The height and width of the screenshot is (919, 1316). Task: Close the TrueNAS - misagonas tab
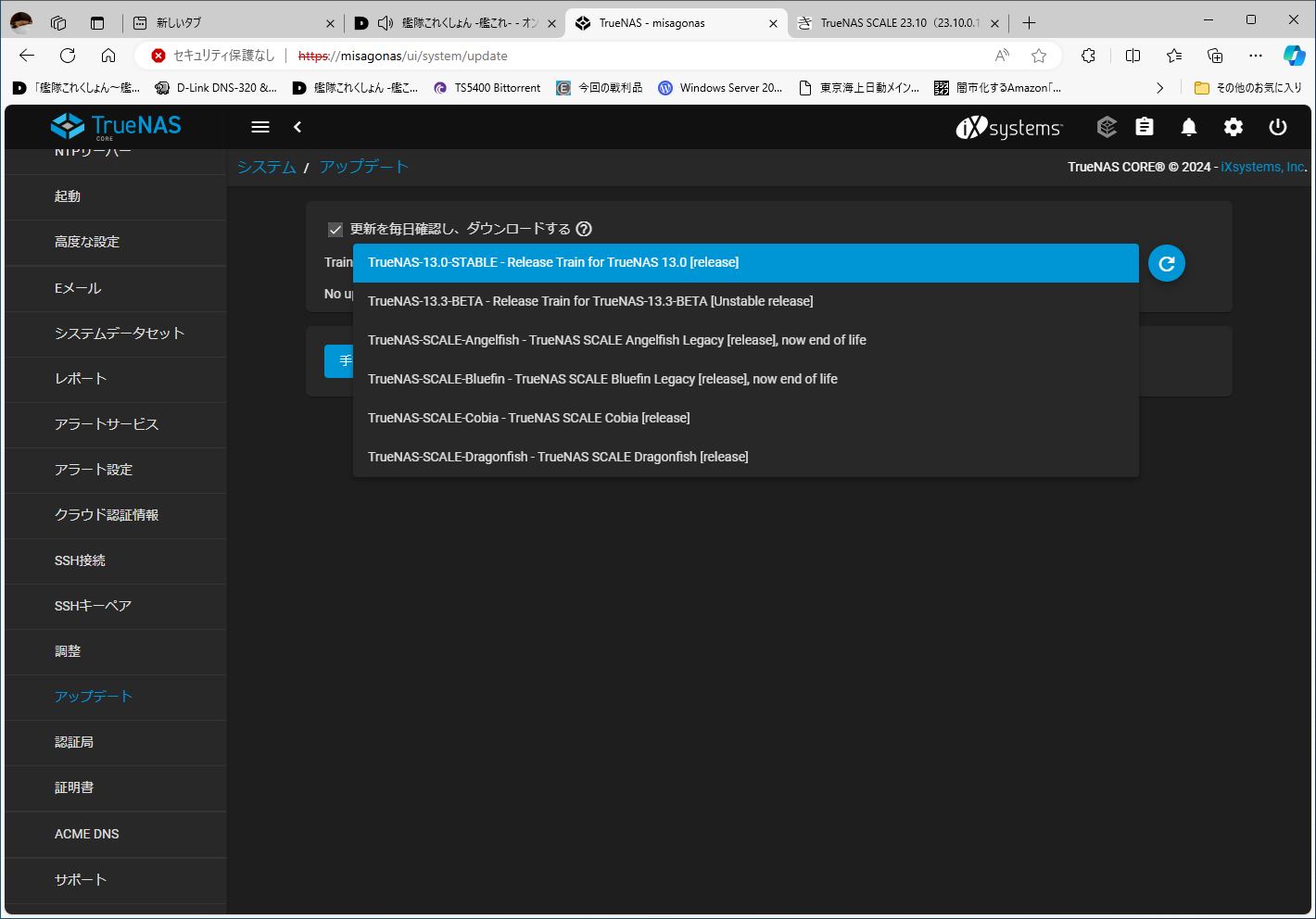(x=774, y=23)
